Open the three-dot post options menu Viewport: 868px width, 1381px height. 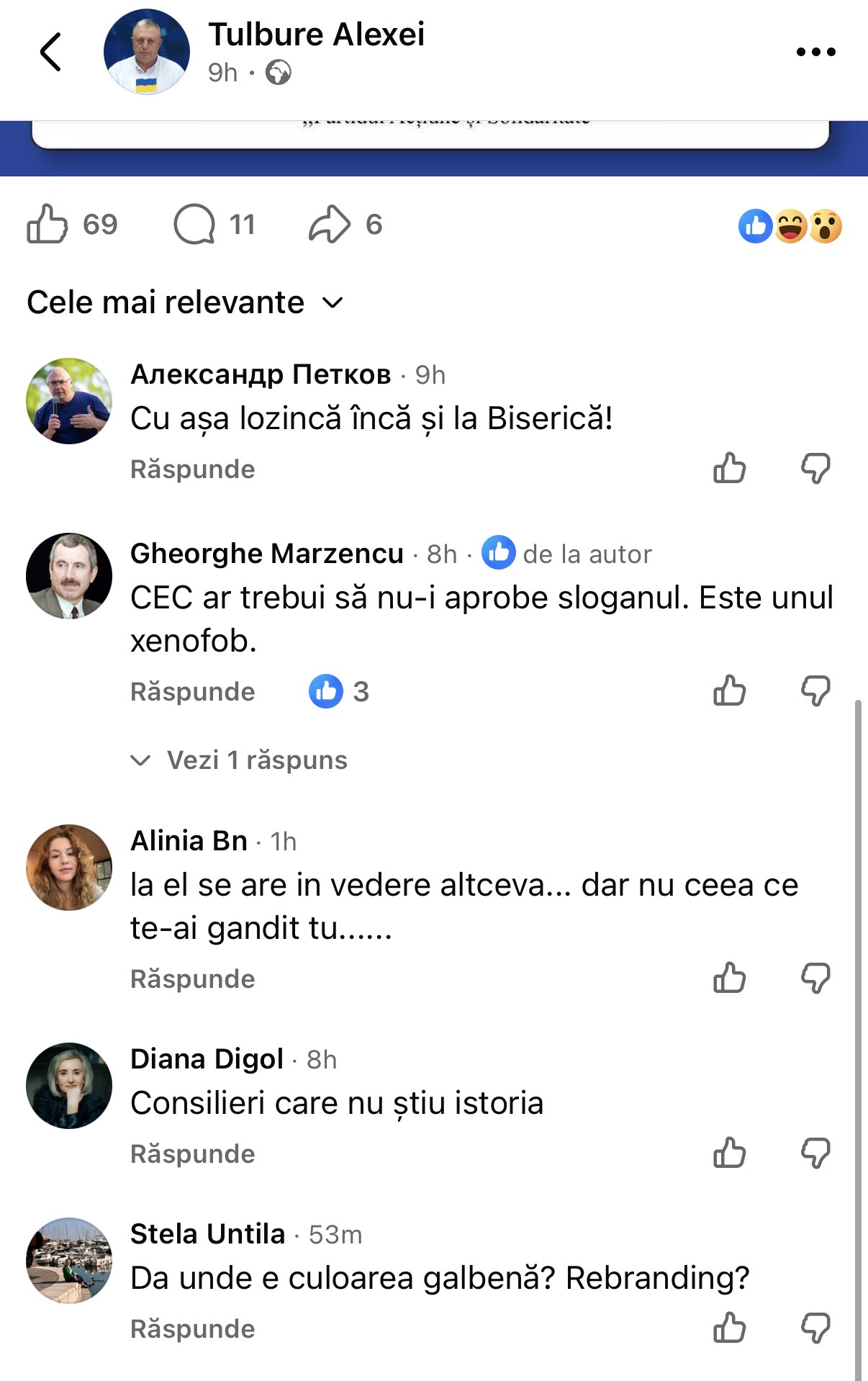tap(815, 52)
